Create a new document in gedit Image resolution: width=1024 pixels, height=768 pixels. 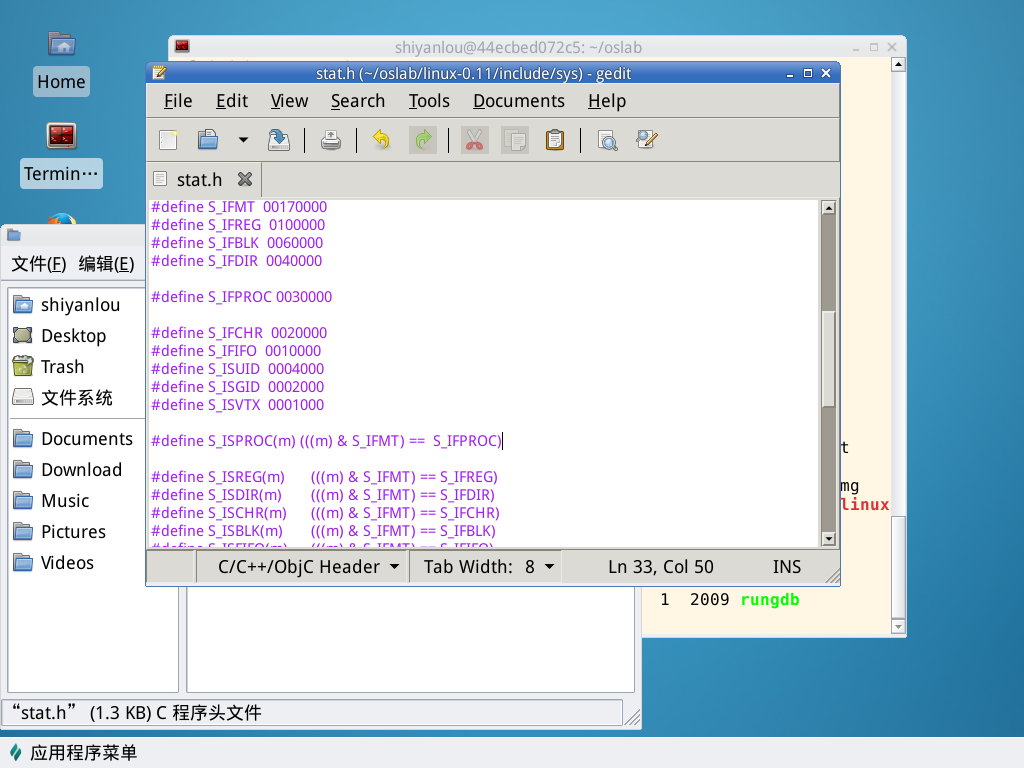point(168,140)
